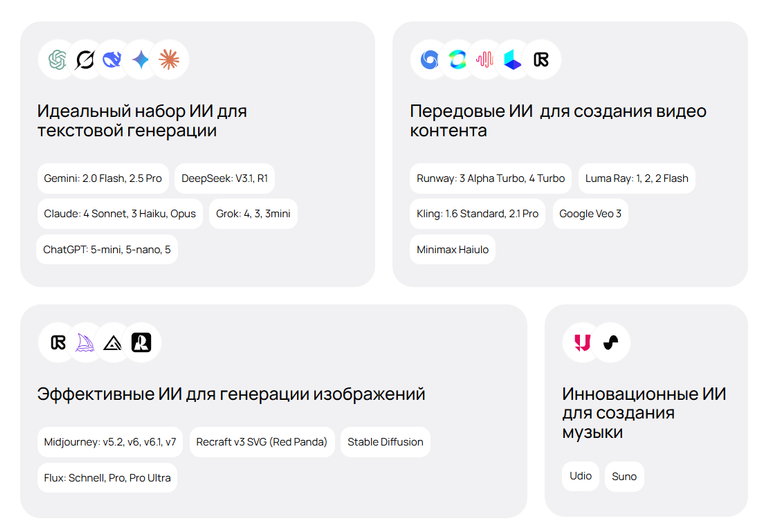This screenshot has width=769, height=532.
Task: Pick Kling: 1.6 Standard, 2.1 Pro chip
Action: (477, 214)
